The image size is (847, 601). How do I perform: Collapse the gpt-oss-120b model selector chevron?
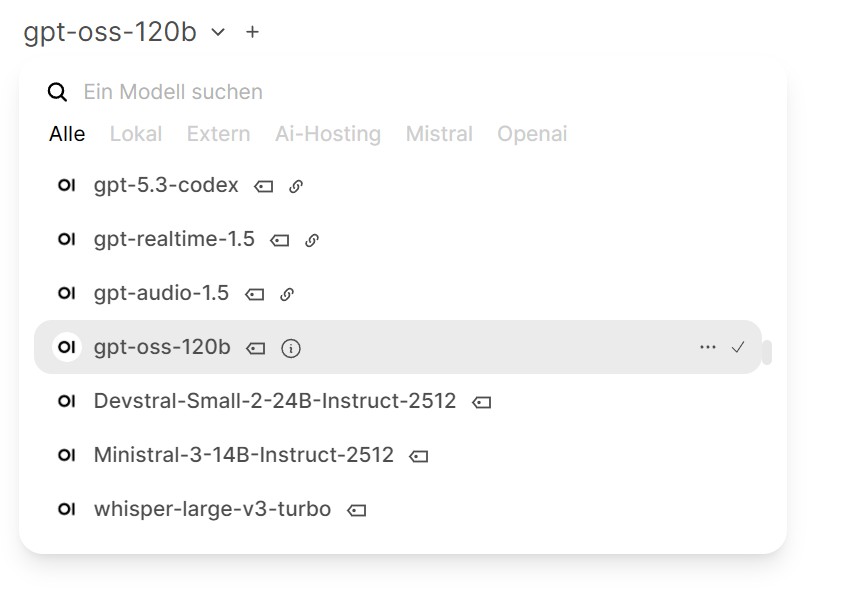219,32
